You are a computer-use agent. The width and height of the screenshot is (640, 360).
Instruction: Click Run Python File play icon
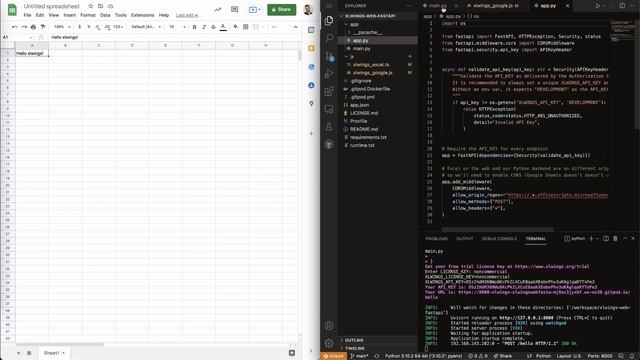598,6
